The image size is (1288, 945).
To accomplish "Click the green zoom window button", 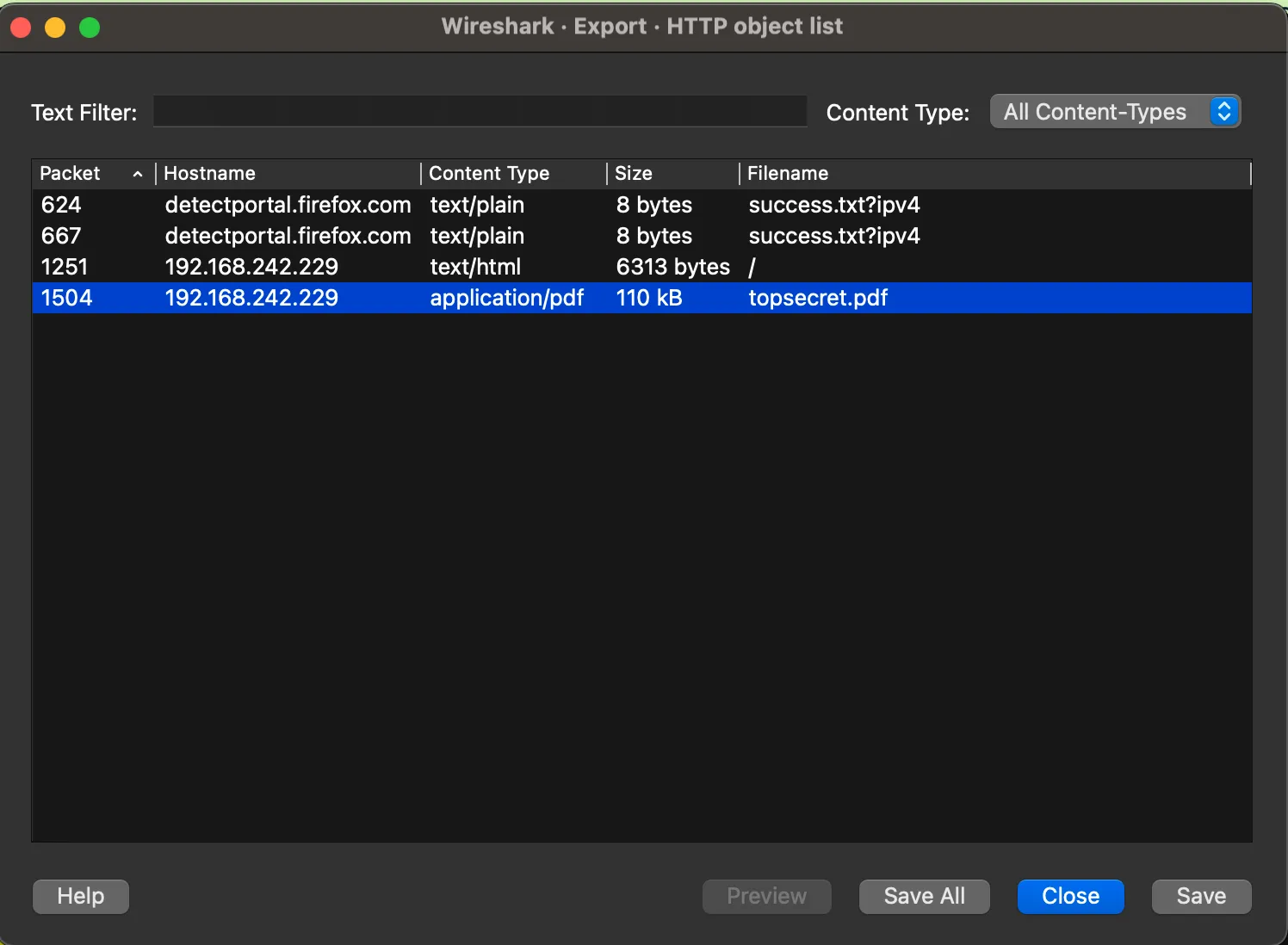I will 90,28.
